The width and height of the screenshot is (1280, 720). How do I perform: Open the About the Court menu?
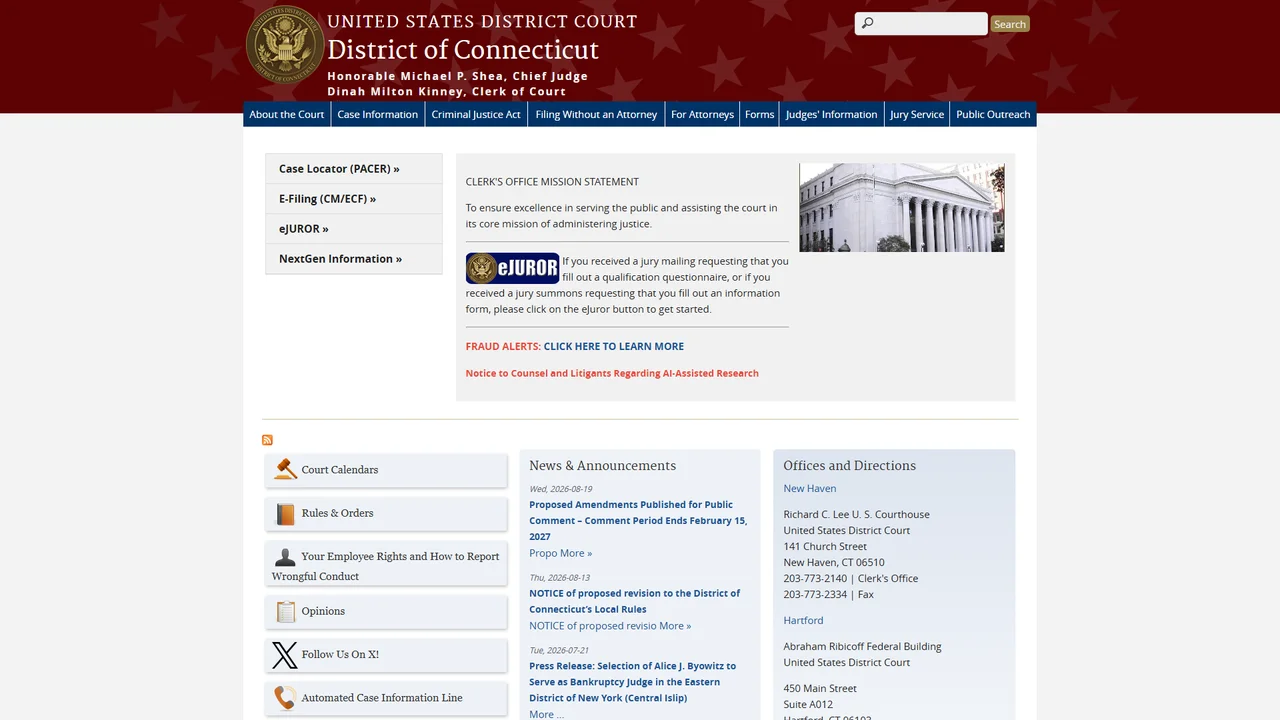point(287,114)
